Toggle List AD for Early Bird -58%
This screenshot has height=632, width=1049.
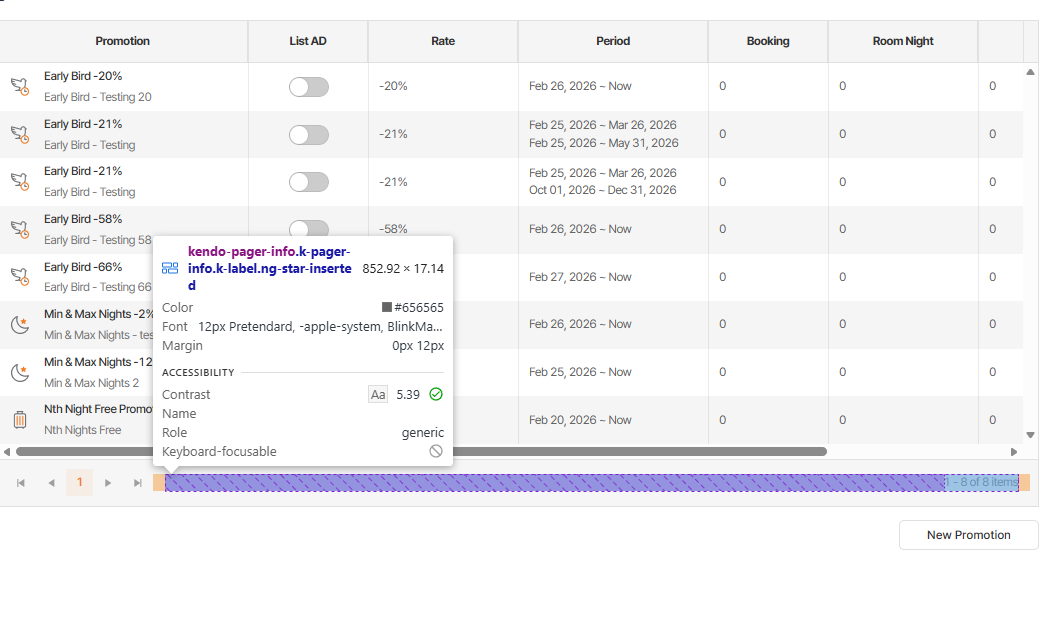pyautogui.click(x=308, y=229)
